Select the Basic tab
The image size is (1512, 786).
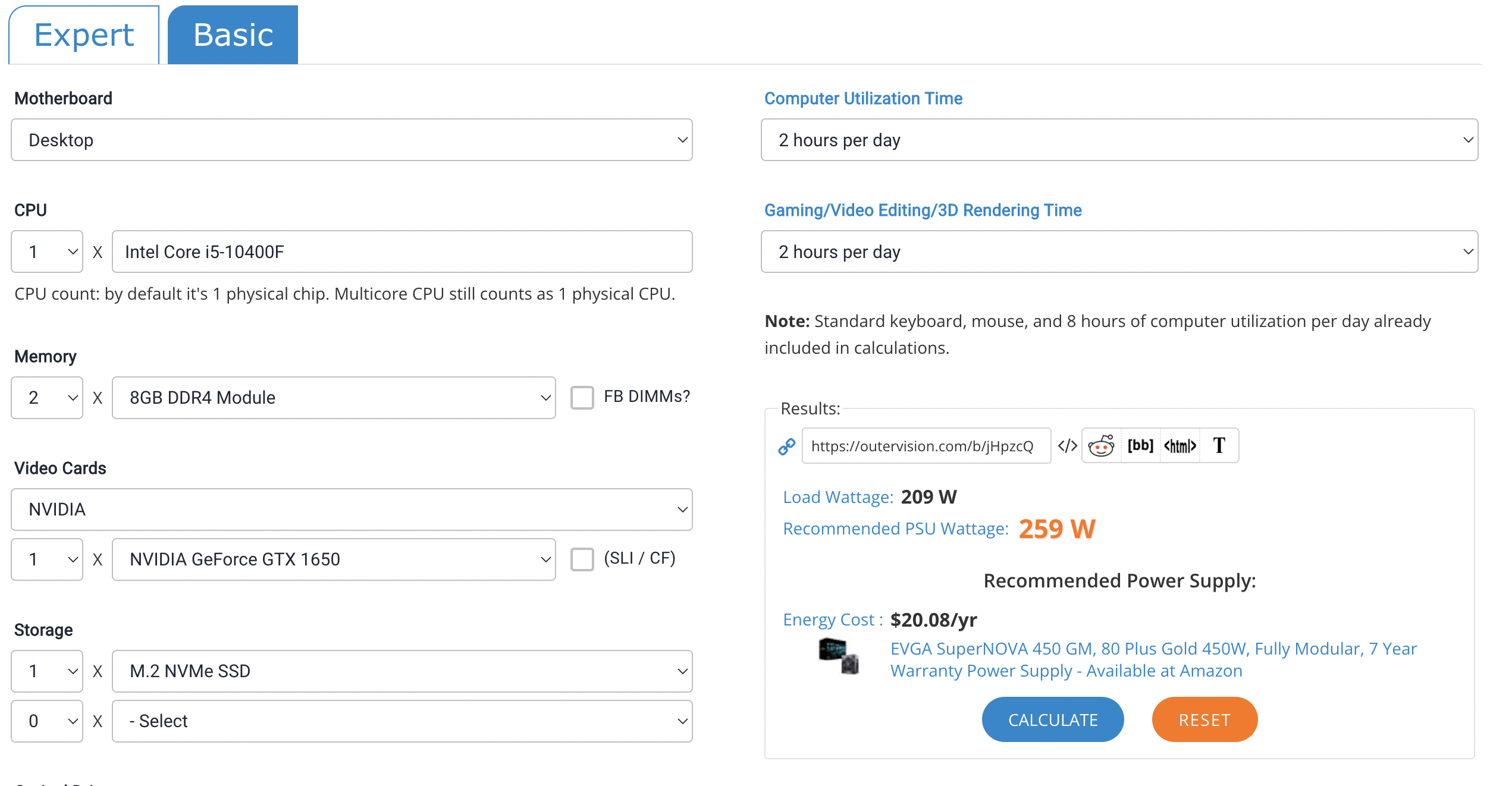point(233,35)
